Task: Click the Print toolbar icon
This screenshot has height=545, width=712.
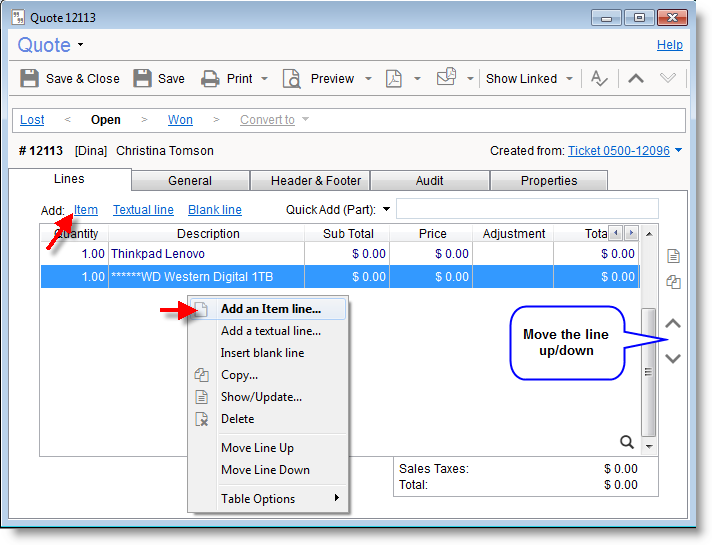Action: point(210,79)
